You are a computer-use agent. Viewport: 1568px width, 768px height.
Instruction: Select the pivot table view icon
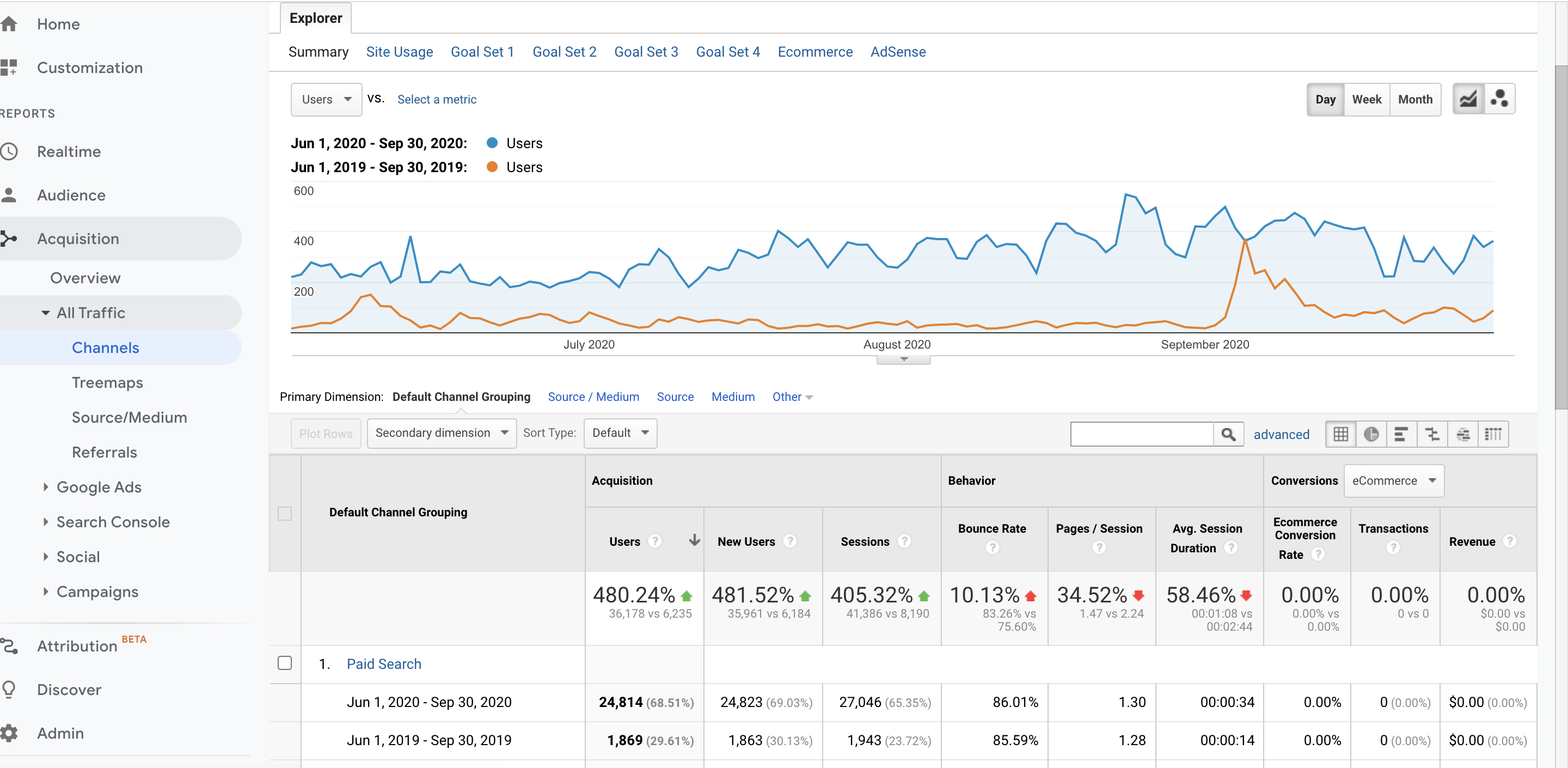[x=1493, y=434]
